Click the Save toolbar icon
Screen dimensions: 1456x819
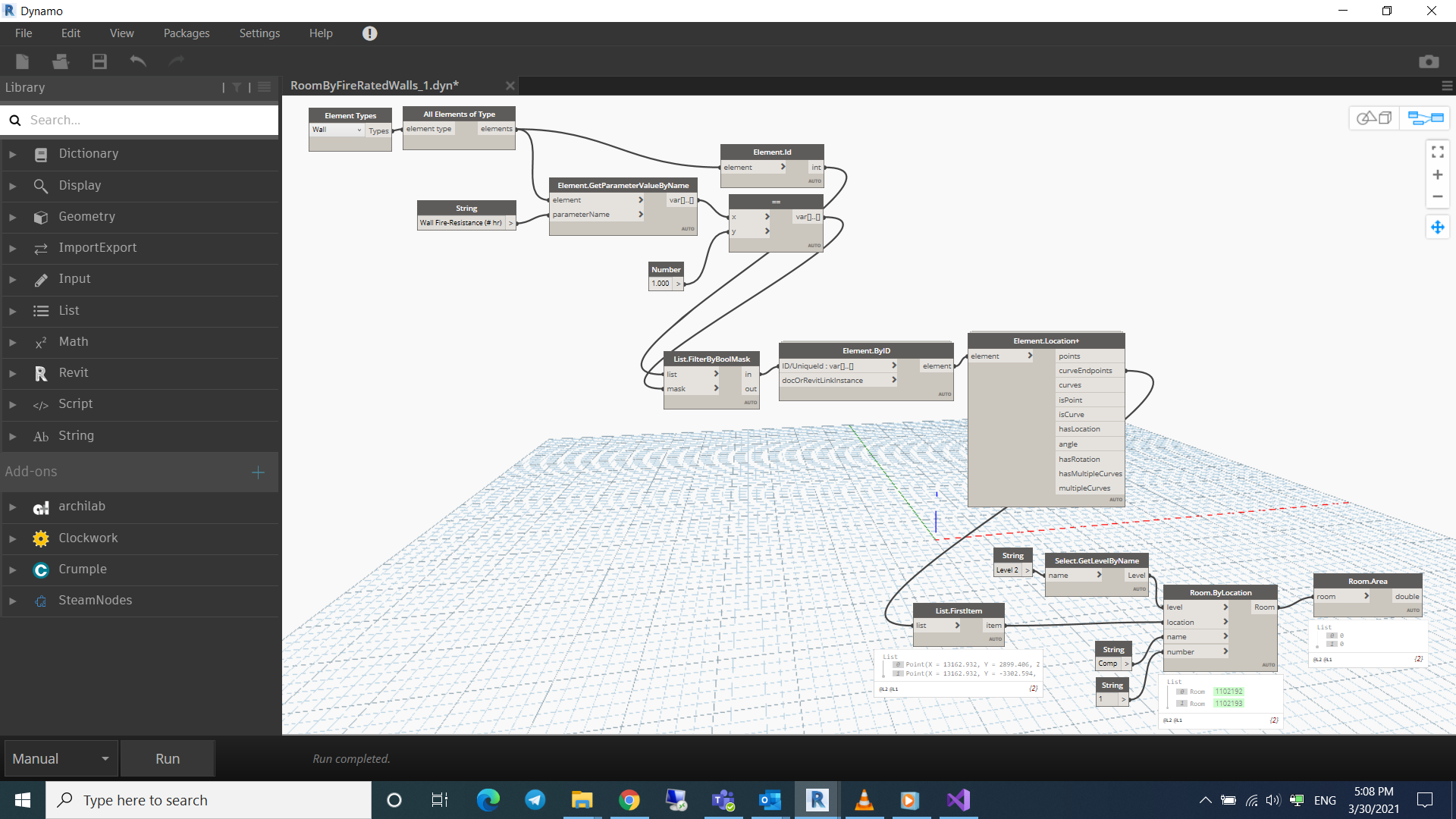(99, 61)
